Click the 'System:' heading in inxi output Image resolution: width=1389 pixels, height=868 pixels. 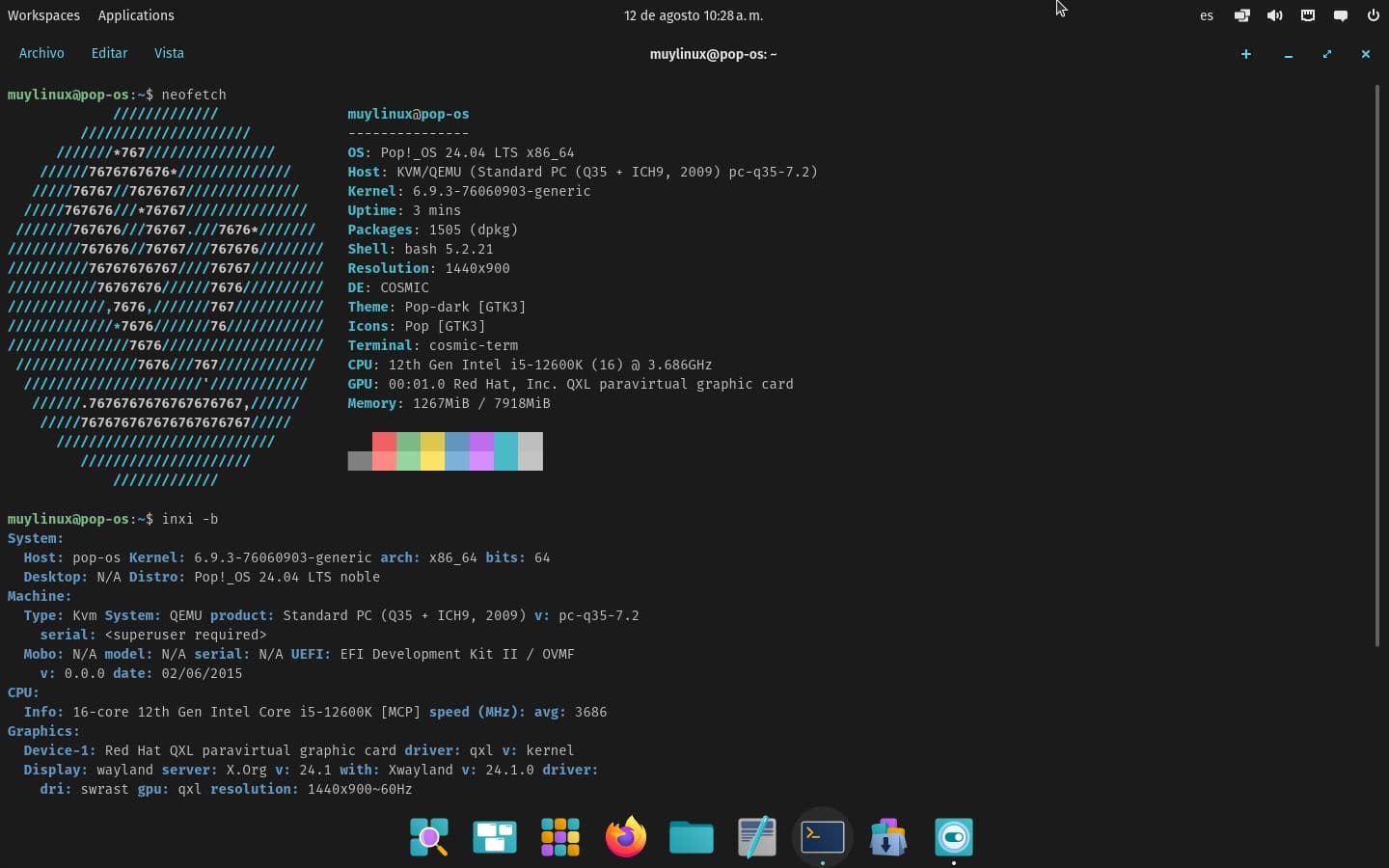click(x=36, y=538)
